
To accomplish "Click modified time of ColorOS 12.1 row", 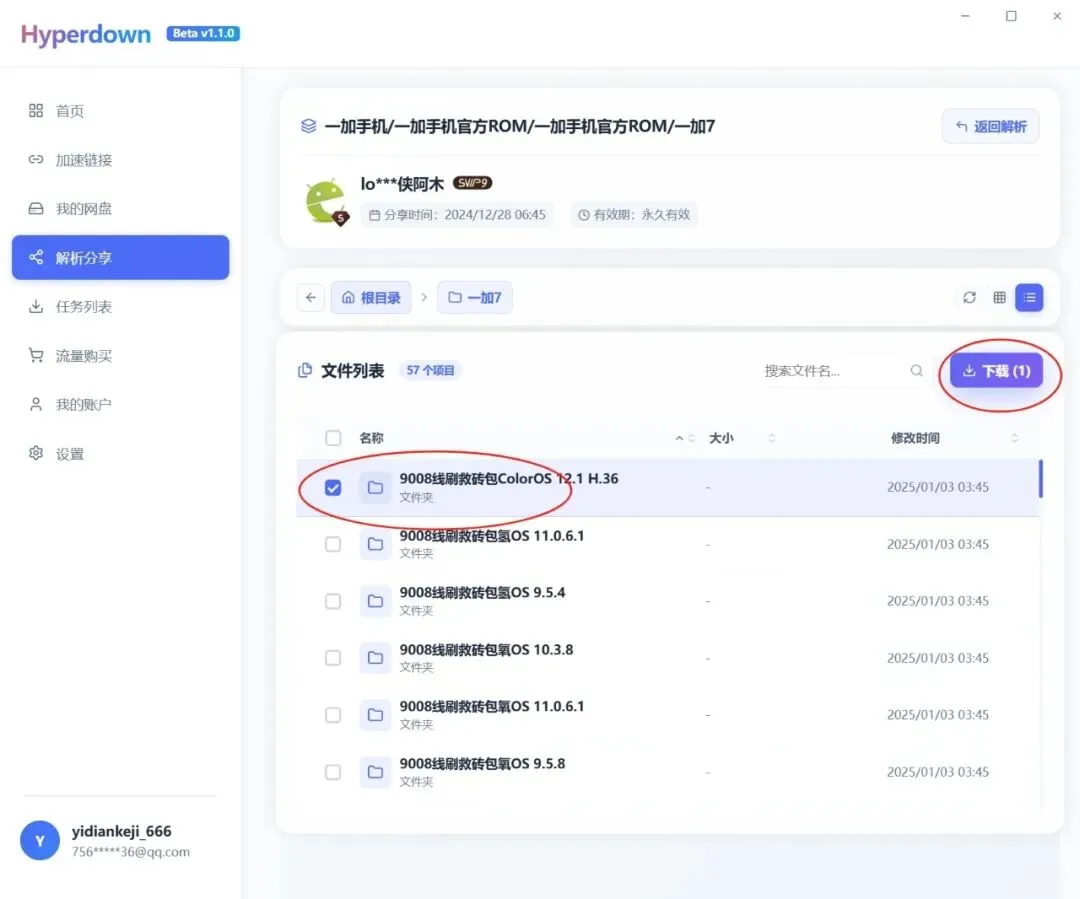I will pyautogui.click(x=938, y=487).
